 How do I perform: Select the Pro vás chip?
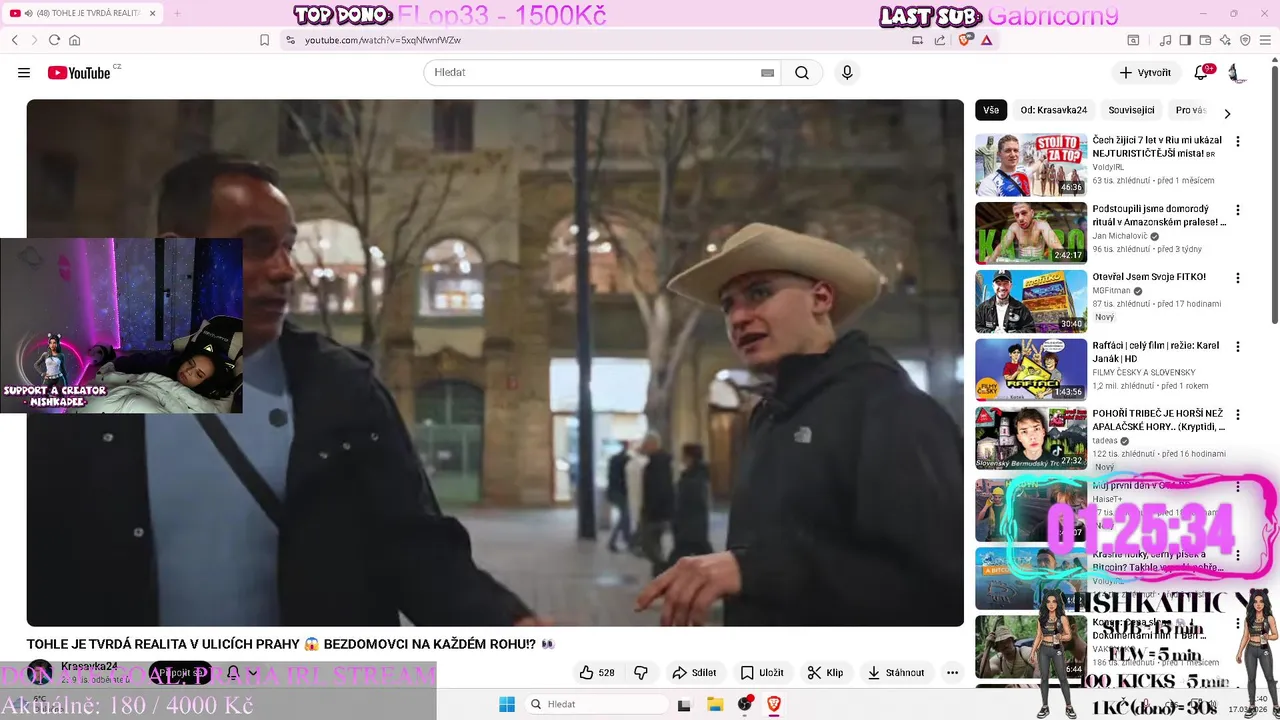click(x=1190, y=110)
